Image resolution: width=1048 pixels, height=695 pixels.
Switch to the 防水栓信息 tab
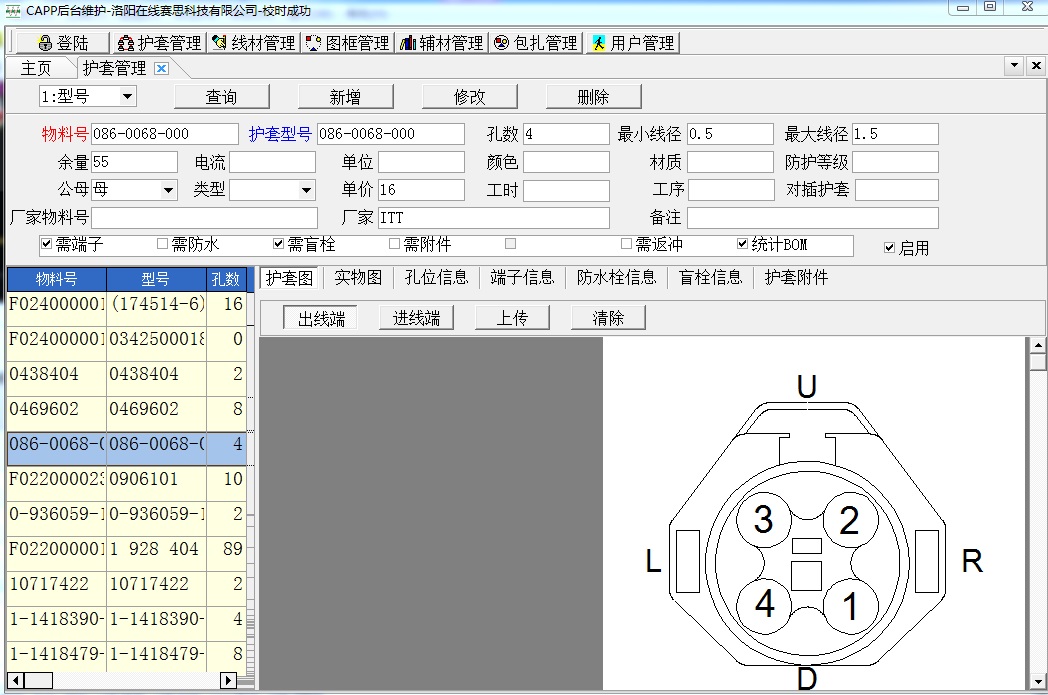pyautogui.click(x=616, y=277)
